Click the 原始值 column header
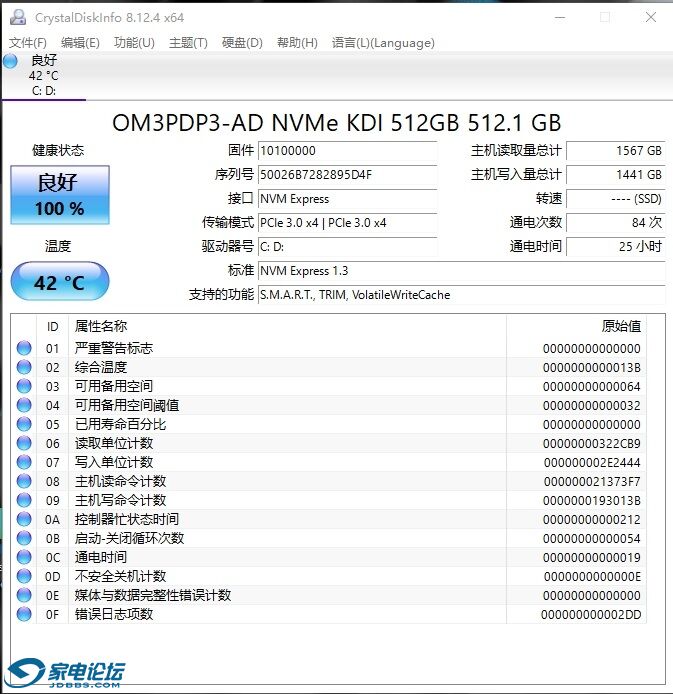 [577, 327]
